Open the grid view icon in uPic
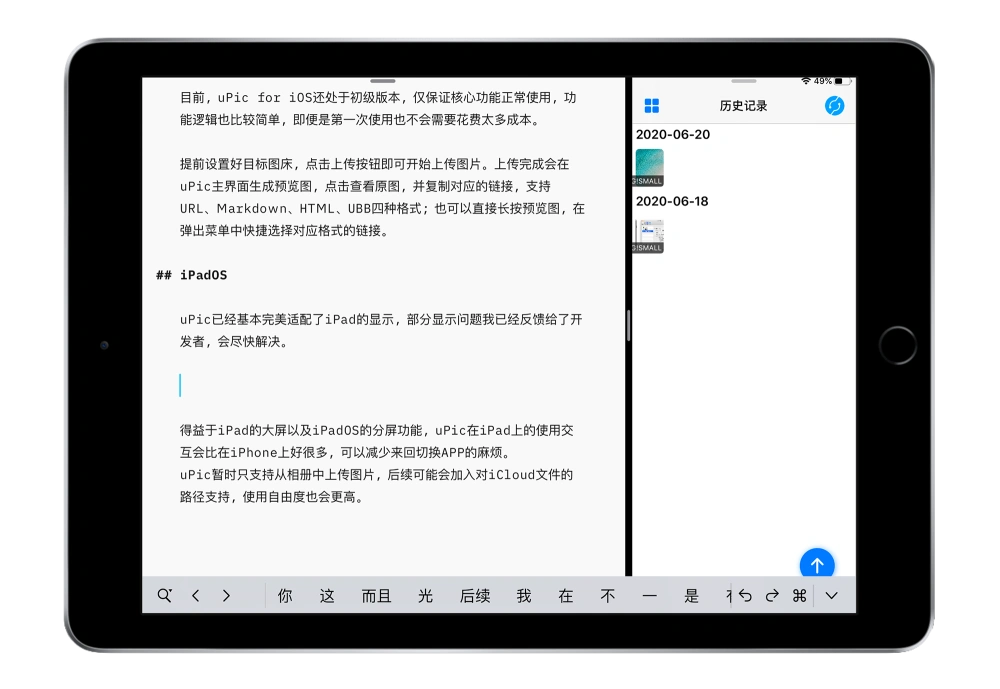 652,106
